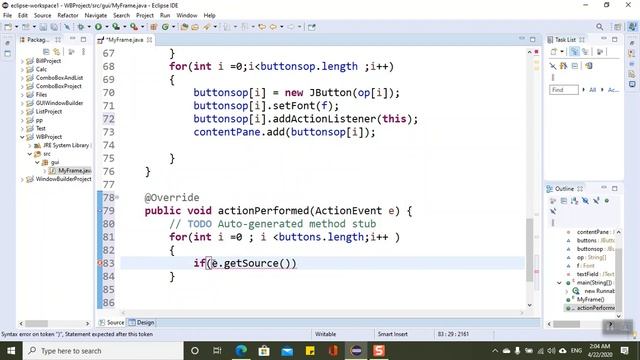The width and height of the screenshot is (640, 360).
Task: Open the Project menu
Action: pyautogui.click(x=144, y=15)
